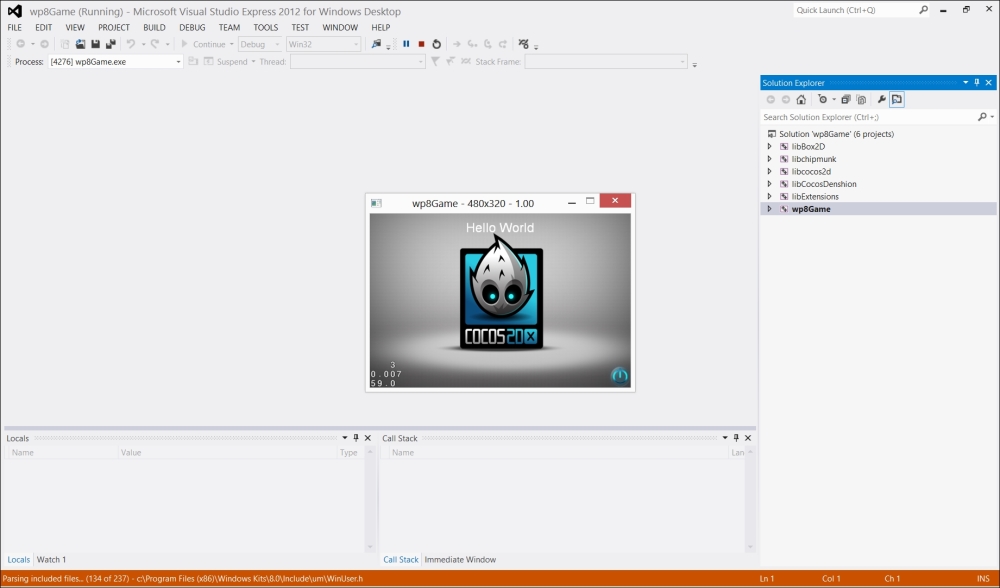
Task: Open the Process dropdown showing wp8Game.exe
Action: 115,62
